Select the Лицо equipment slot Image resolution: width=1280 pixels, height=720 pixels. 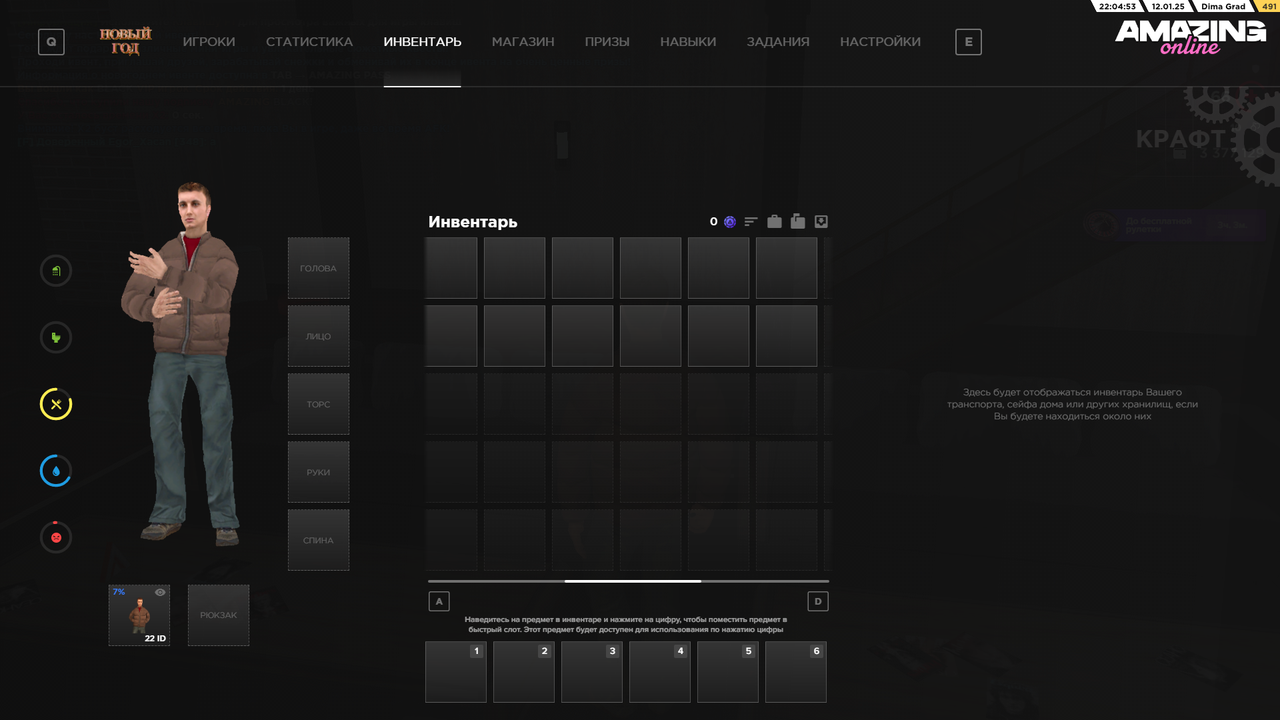pyautogui.click(x=319, y=336)
